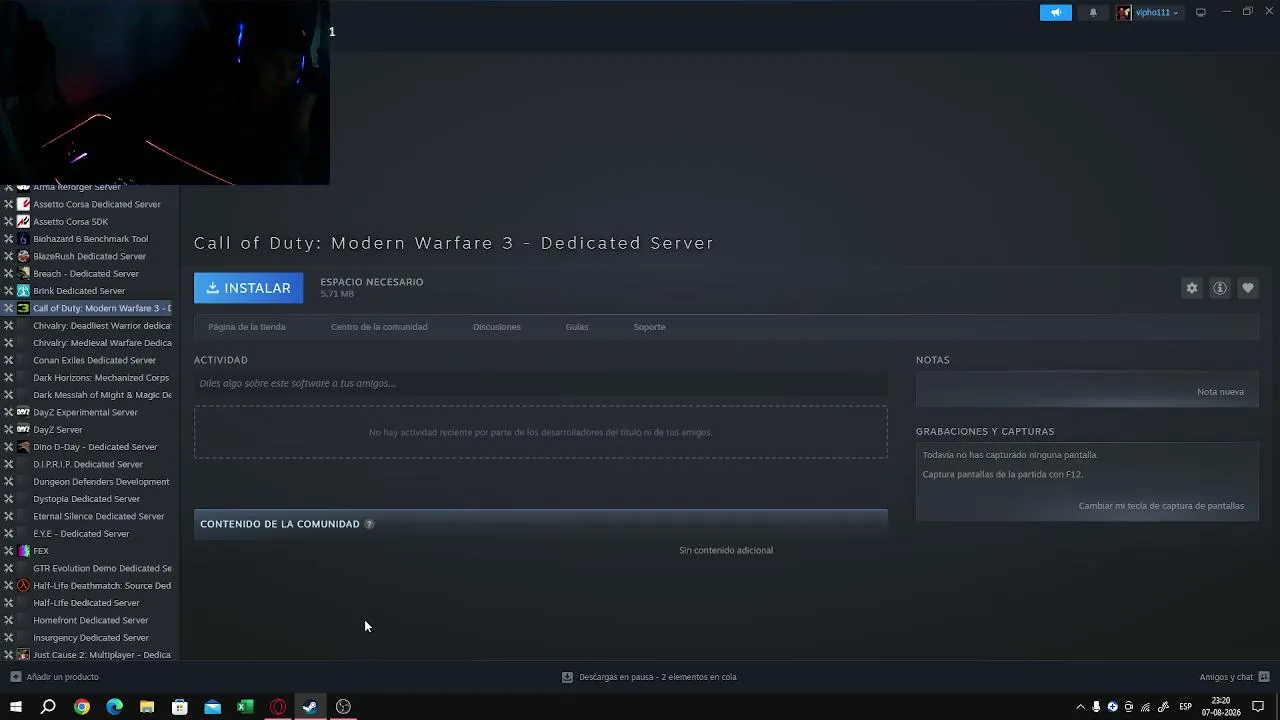Switch to Opera from the taskbar
The height and width of the screenshot is (720, 1280).
tap(278, 707)
